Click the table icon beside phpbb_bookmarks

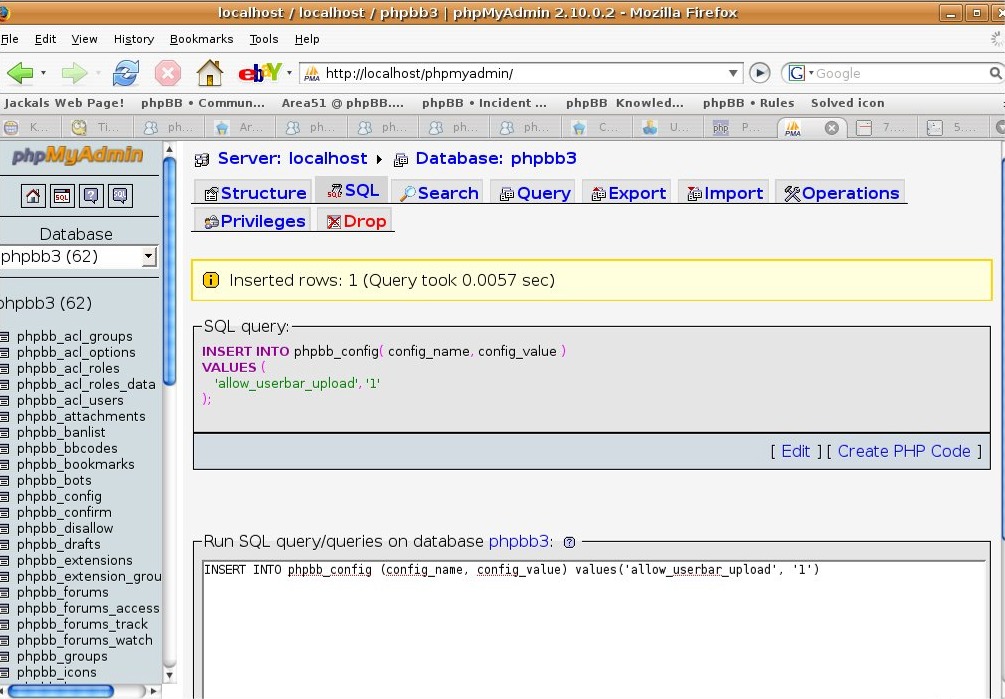[x=4, y=465]
